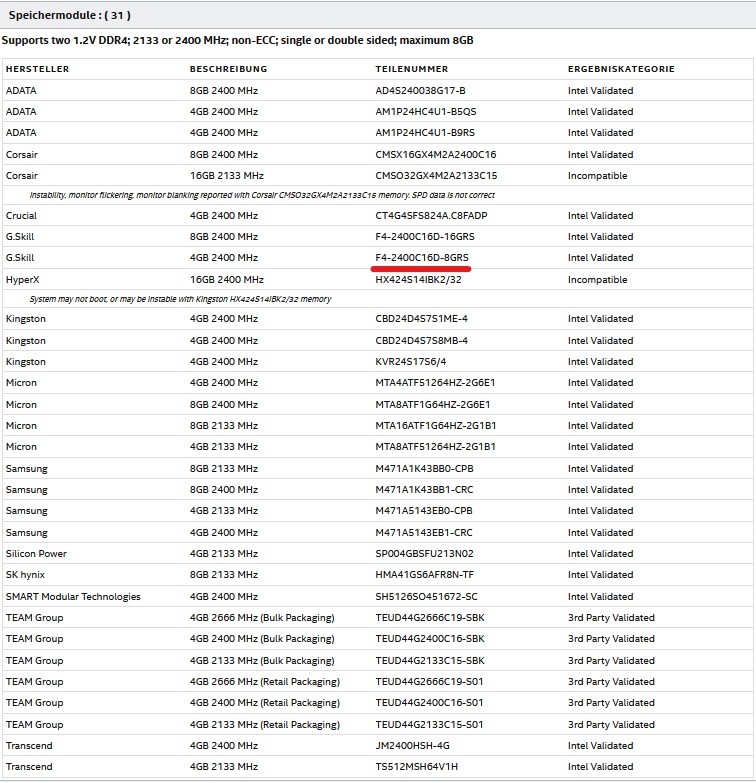Select part number M471A1K43BB1-CRC
Image resolution: width=756 pixels, height=783 pixels.
coord(424,489)
